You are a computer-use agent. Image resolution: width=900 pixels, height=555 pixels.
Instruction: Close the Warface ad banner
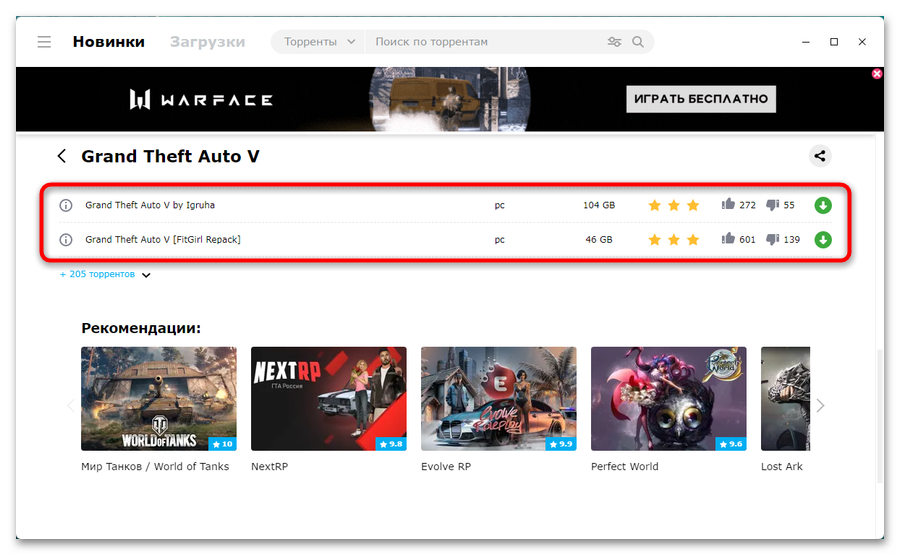click(x=876, y=73)
